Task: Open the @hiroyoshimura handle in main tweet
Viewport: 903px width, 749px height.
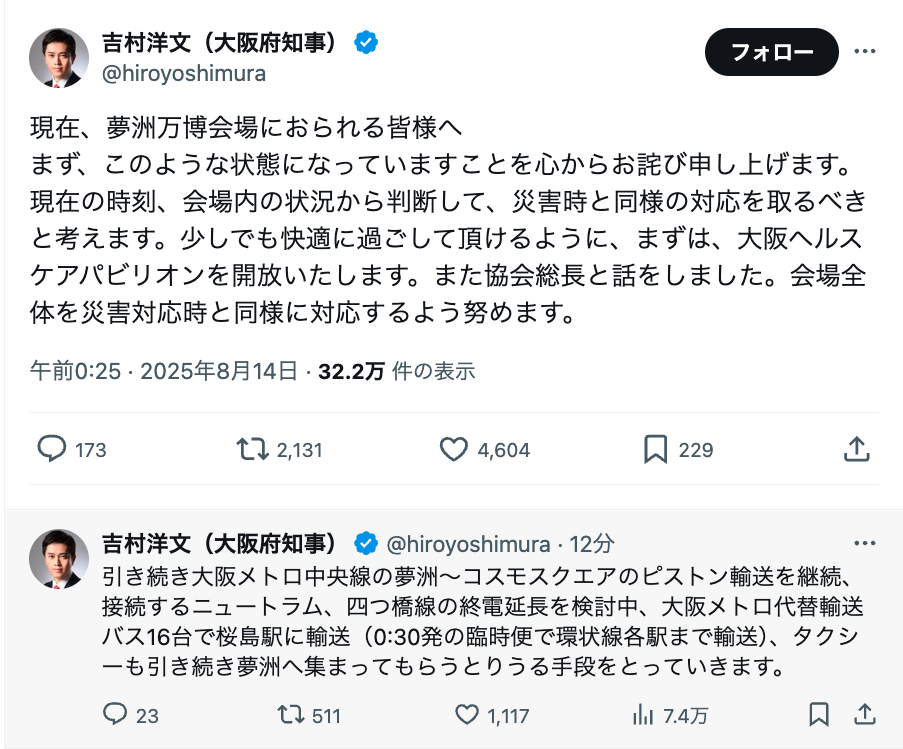Action: tap(184, 74)
